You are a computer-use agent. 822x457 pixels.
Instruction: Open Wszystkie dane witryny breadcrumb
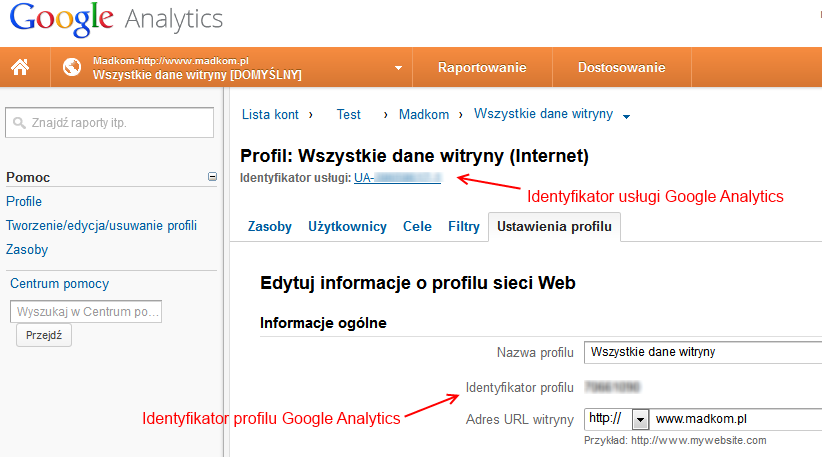544,114
